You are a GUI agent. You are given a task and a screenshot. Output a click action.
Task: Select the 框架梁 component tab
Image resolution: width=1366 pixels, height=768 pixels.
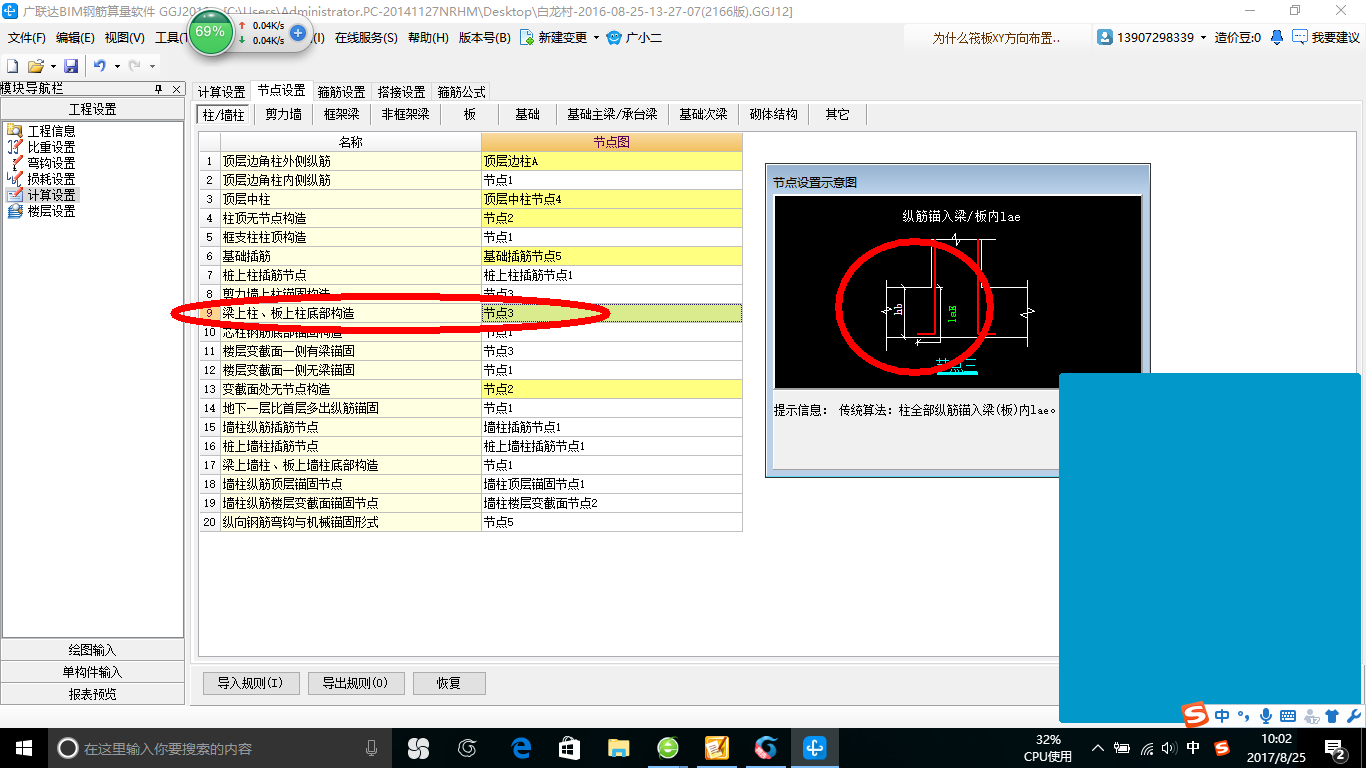[x=341, y=114]
